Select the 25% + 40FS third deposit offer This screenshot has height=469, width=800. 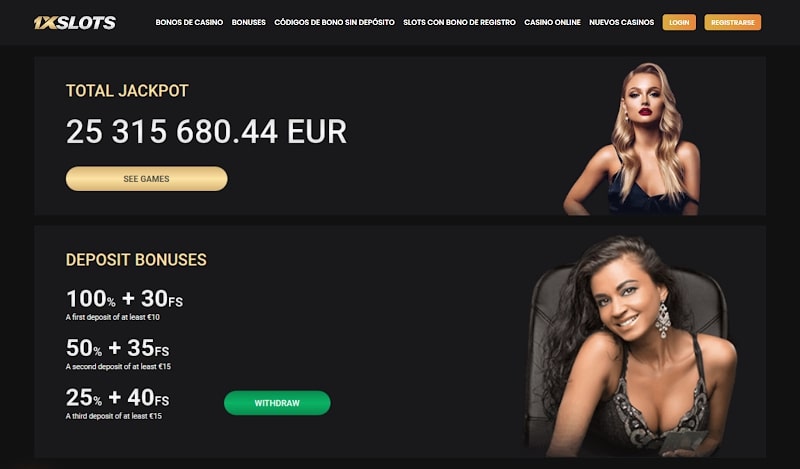click(x=117, y=398)
